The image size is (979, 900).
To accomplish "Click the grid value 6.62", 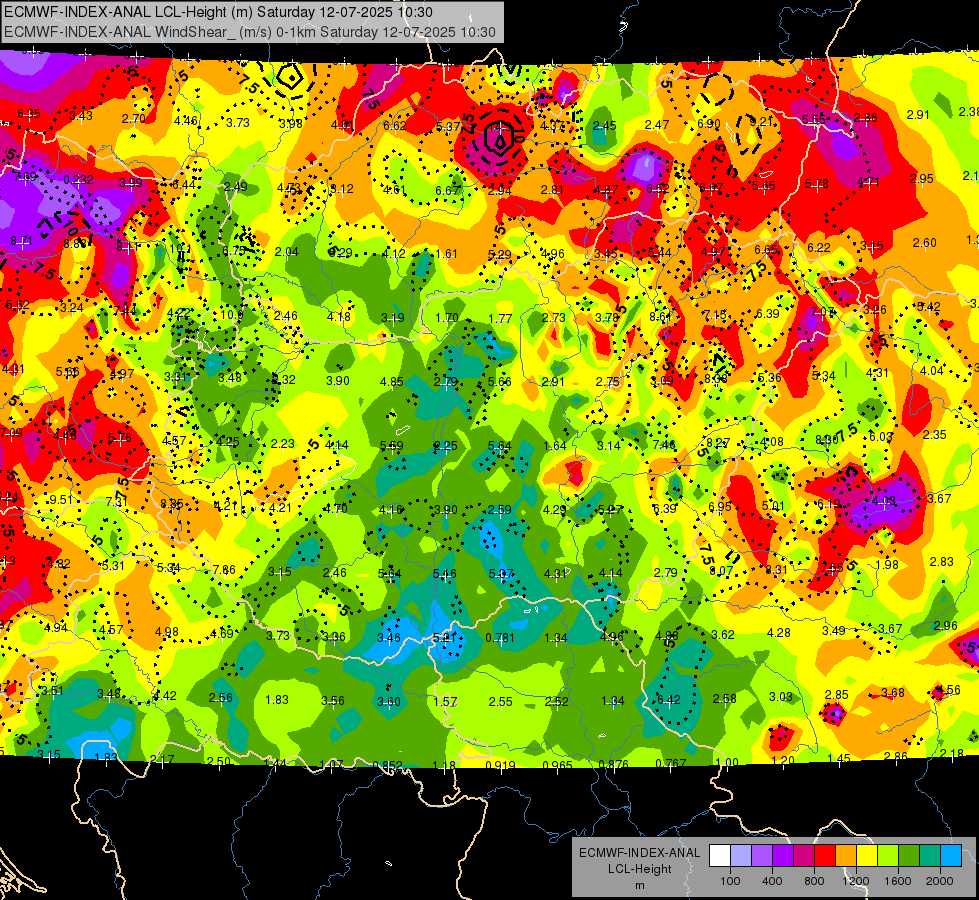I will click(395, 126).
